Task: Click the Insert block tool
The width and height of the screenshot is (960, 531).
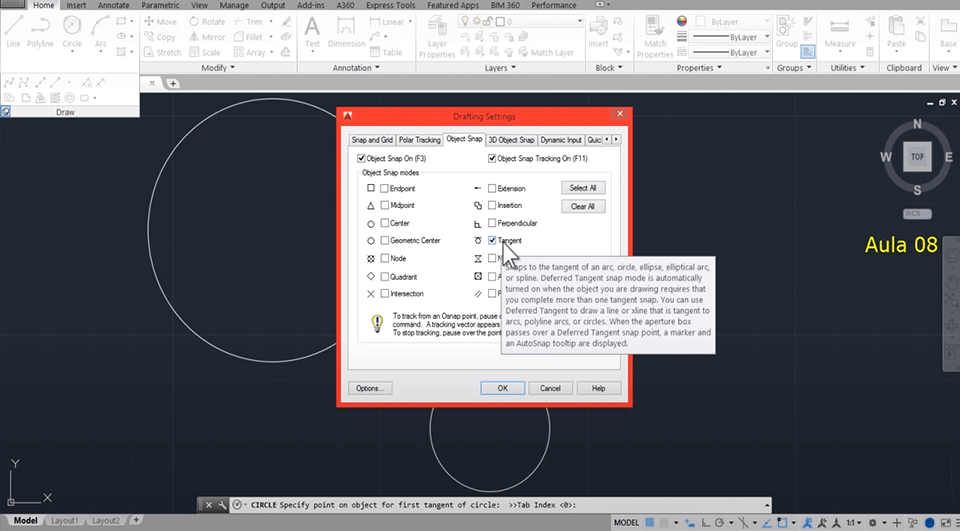Action: 598,32
